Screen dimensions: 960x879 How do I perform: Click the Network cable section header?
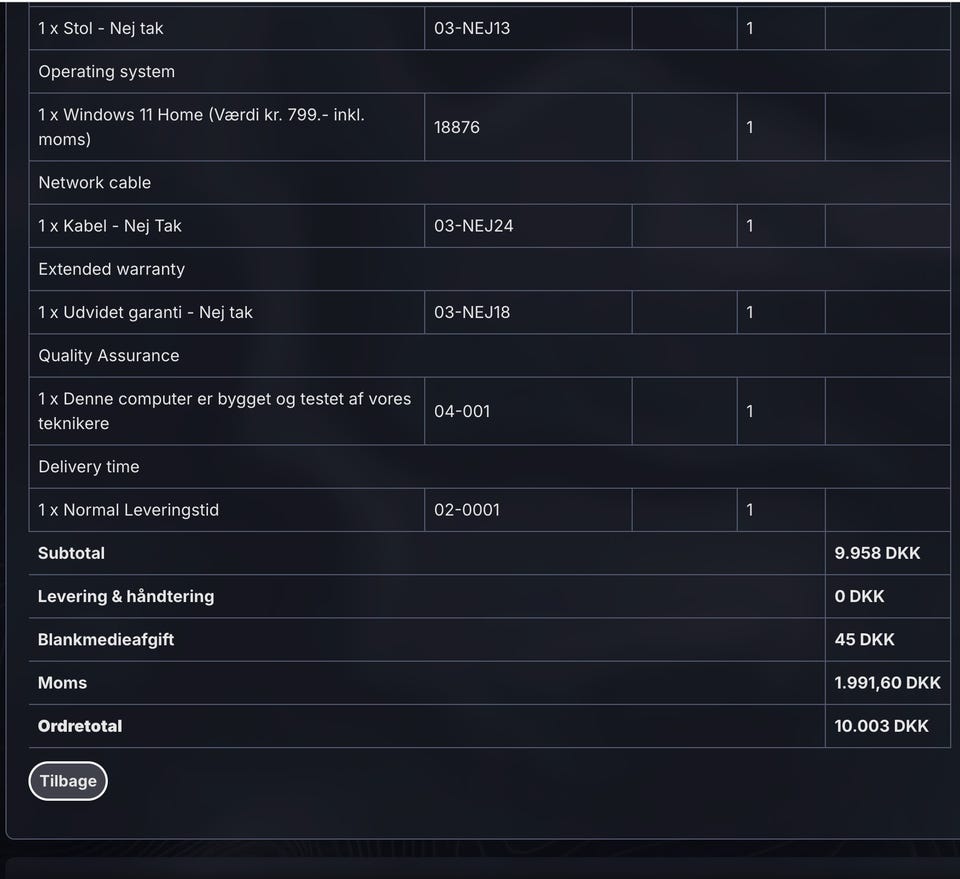point(95,183)
